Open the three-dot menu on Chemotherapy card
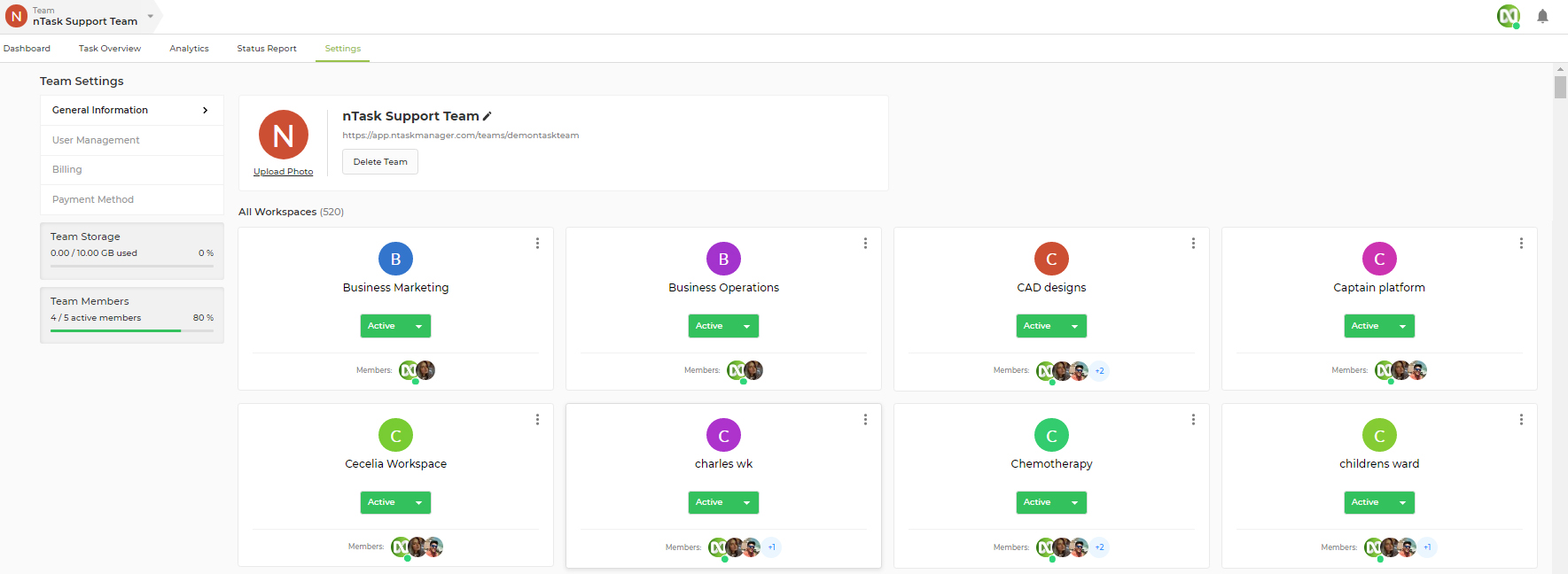 click(x=1193, y=419)
